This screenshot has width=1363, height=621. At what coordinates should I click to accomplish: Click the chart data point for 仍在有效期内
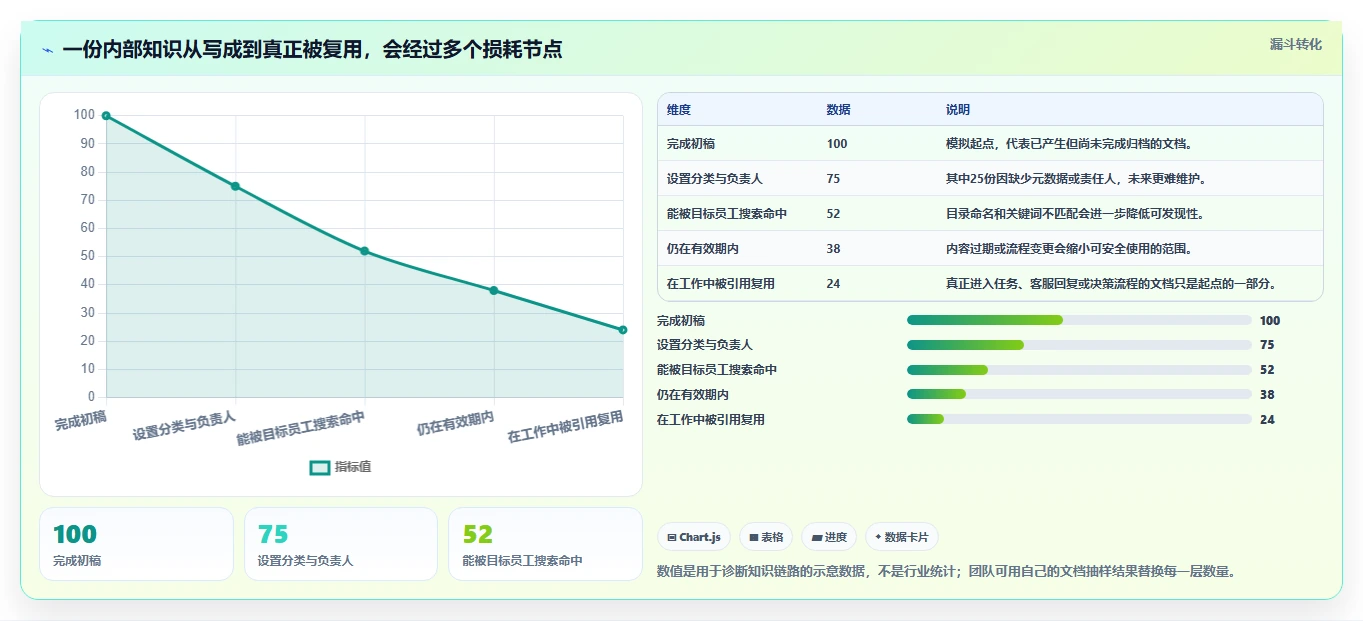point(494,290)
